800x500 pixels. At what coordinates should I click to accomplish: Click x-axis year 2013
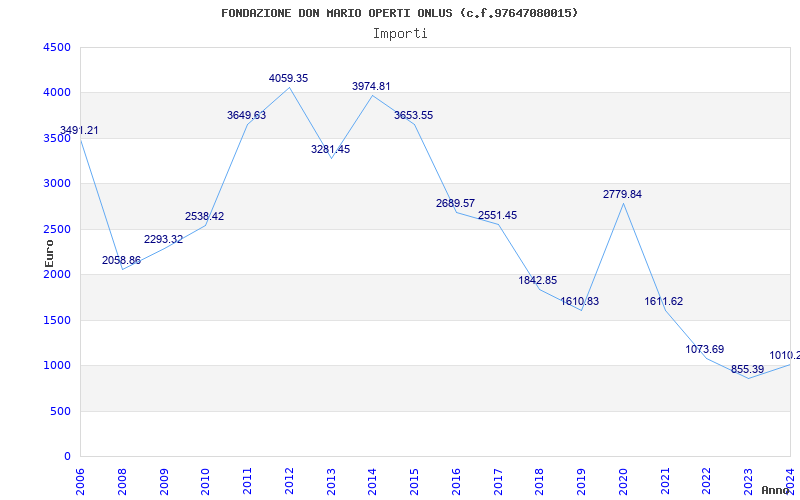point(331,482)
